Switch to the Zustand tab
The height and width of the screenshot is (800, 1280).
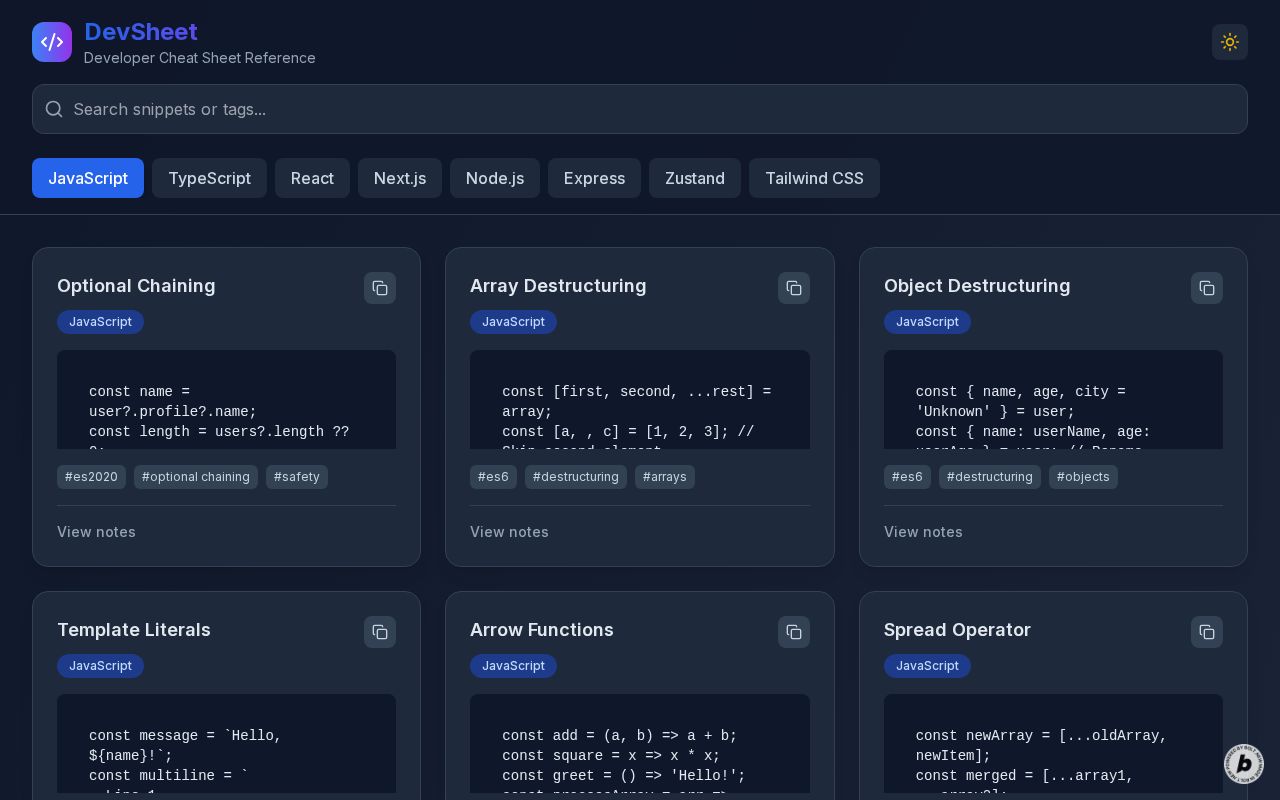pos(695,178)
